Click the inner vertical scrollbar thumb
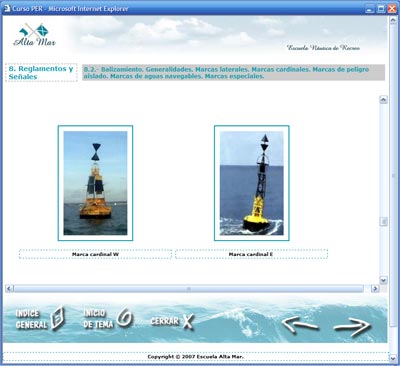Image resolution: width=400 pixels, height=366 pixels. tap(384, 221)
